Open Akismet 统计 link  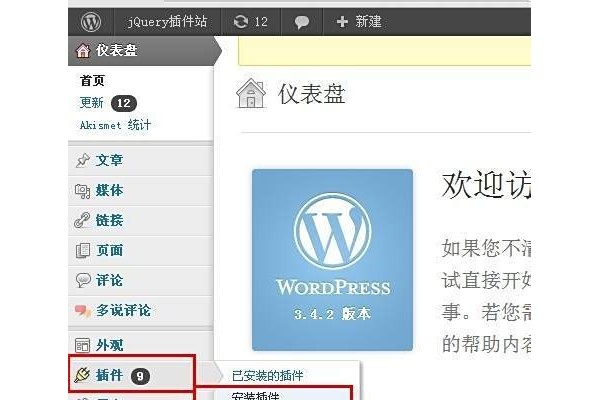[x=115, y=125]
